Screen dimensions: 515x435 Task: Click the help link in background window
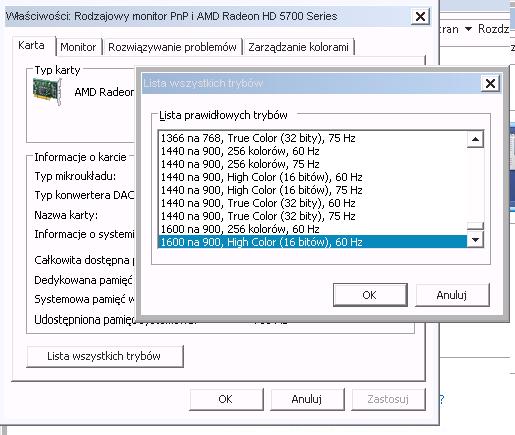pyautogui.click(x=442, y=399)
